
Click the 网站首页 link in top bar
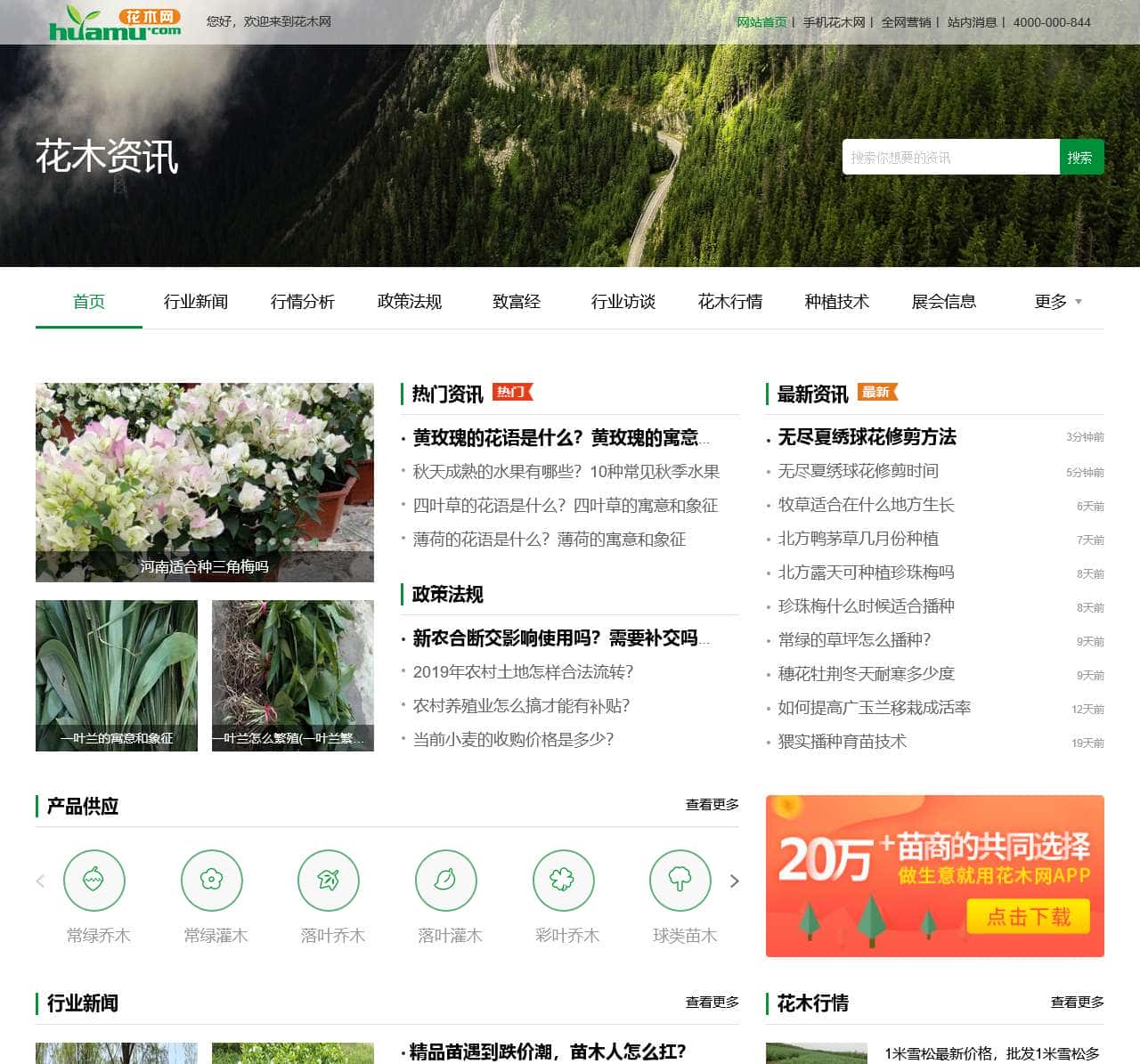point(761,22)
